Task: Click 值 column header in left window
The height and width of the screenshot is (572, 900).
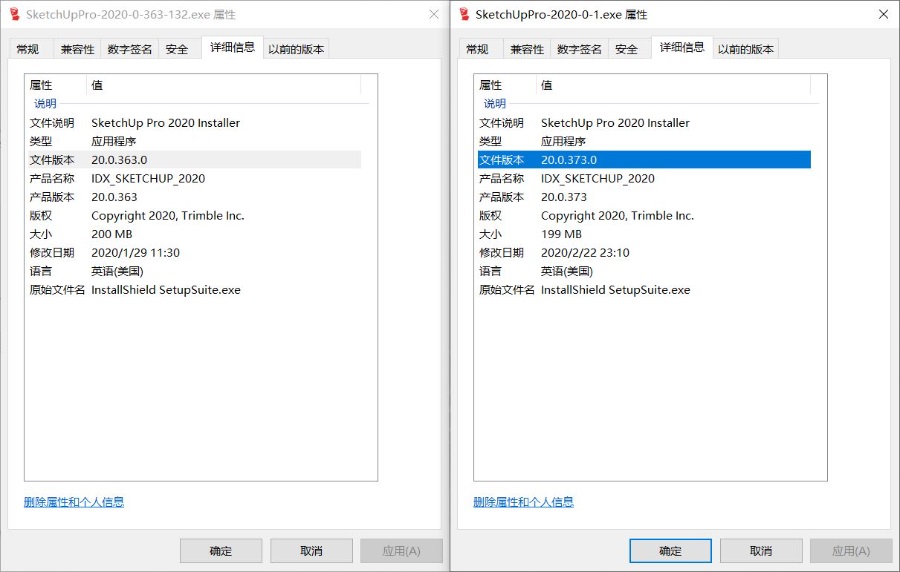Action: 224,85
